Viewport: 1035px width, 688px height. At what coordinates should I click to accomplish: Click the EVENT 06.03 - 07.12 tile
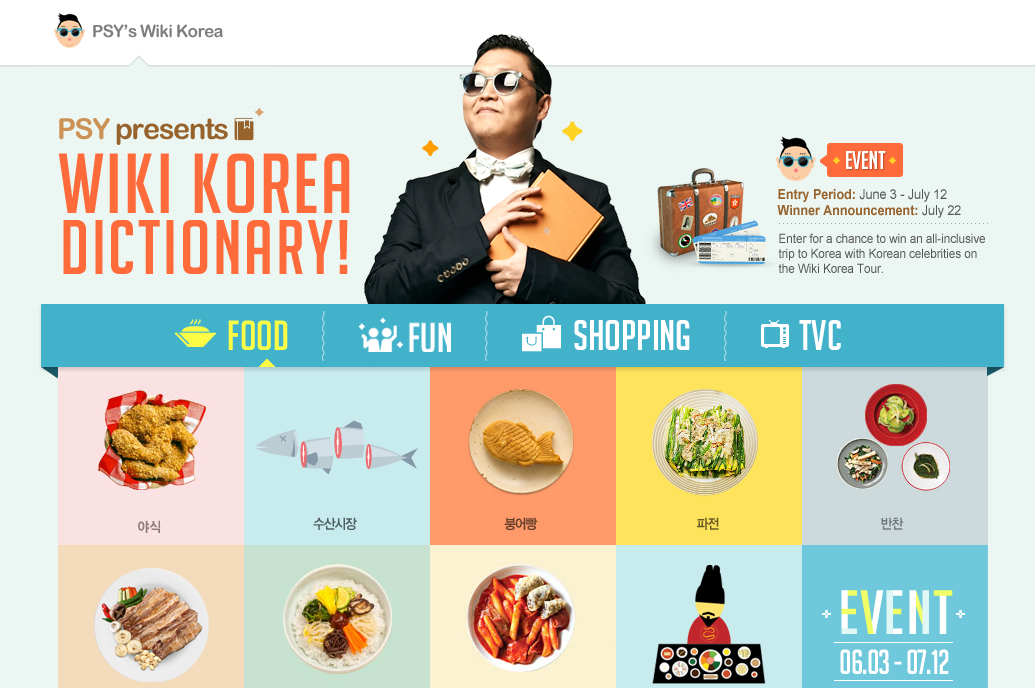895,617
